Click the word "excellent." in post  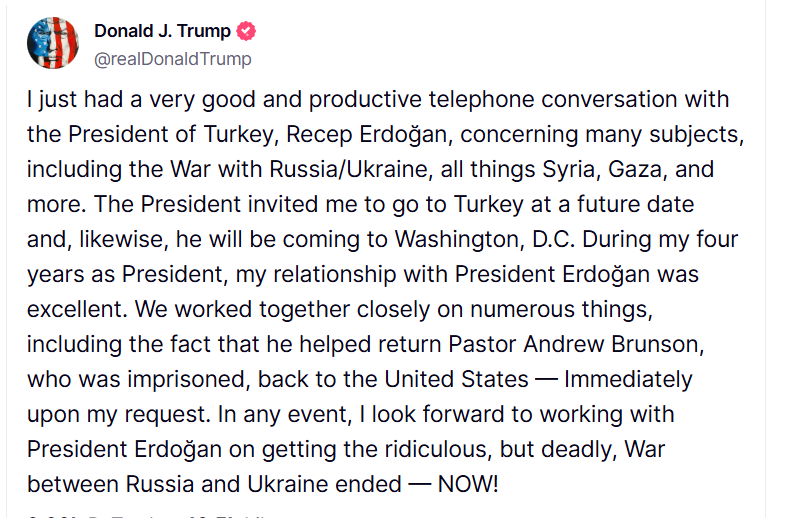pyautogui.click(x=77, y=309)
